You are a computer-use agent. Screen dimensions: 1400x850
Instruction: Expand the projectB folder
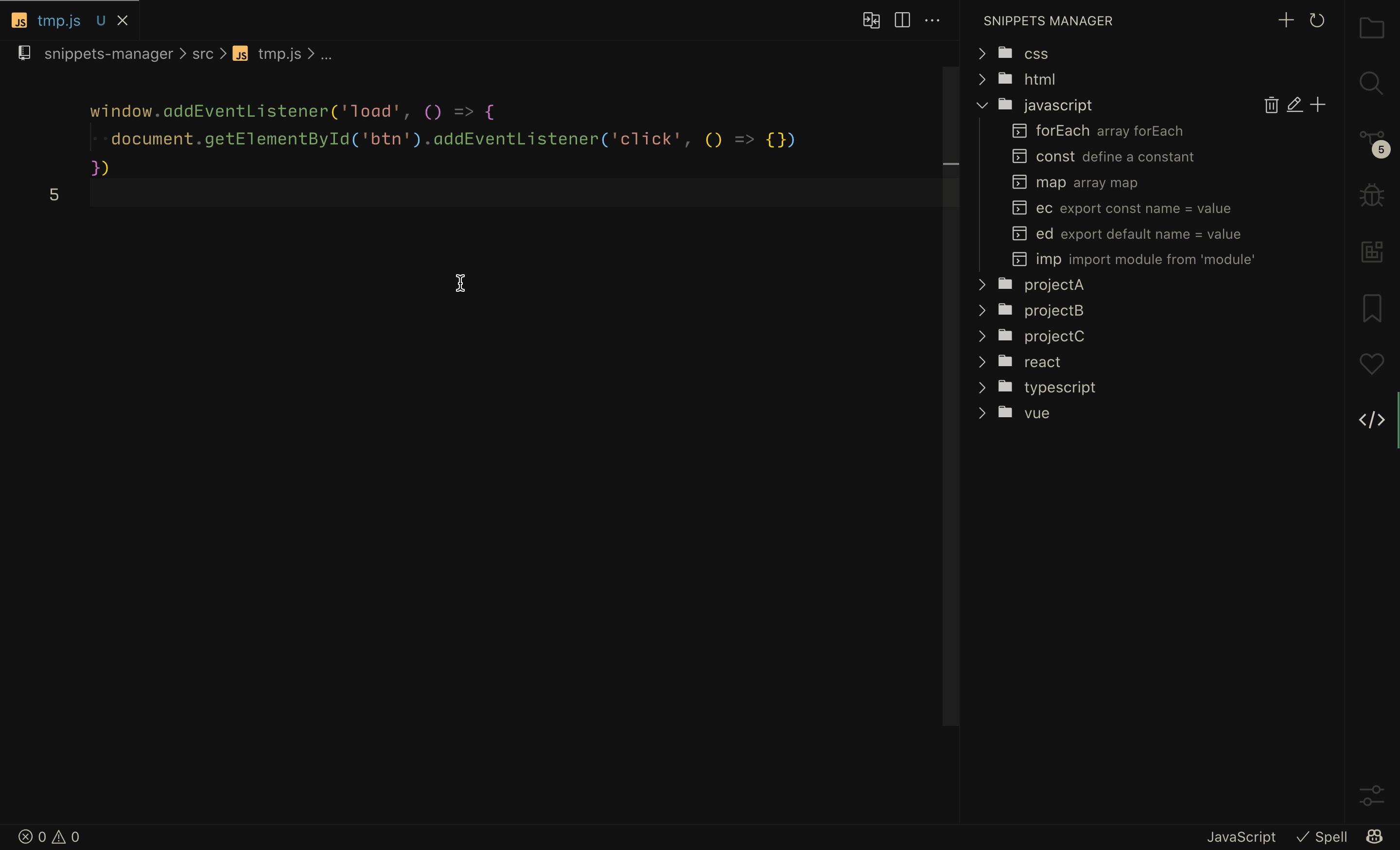982,310
